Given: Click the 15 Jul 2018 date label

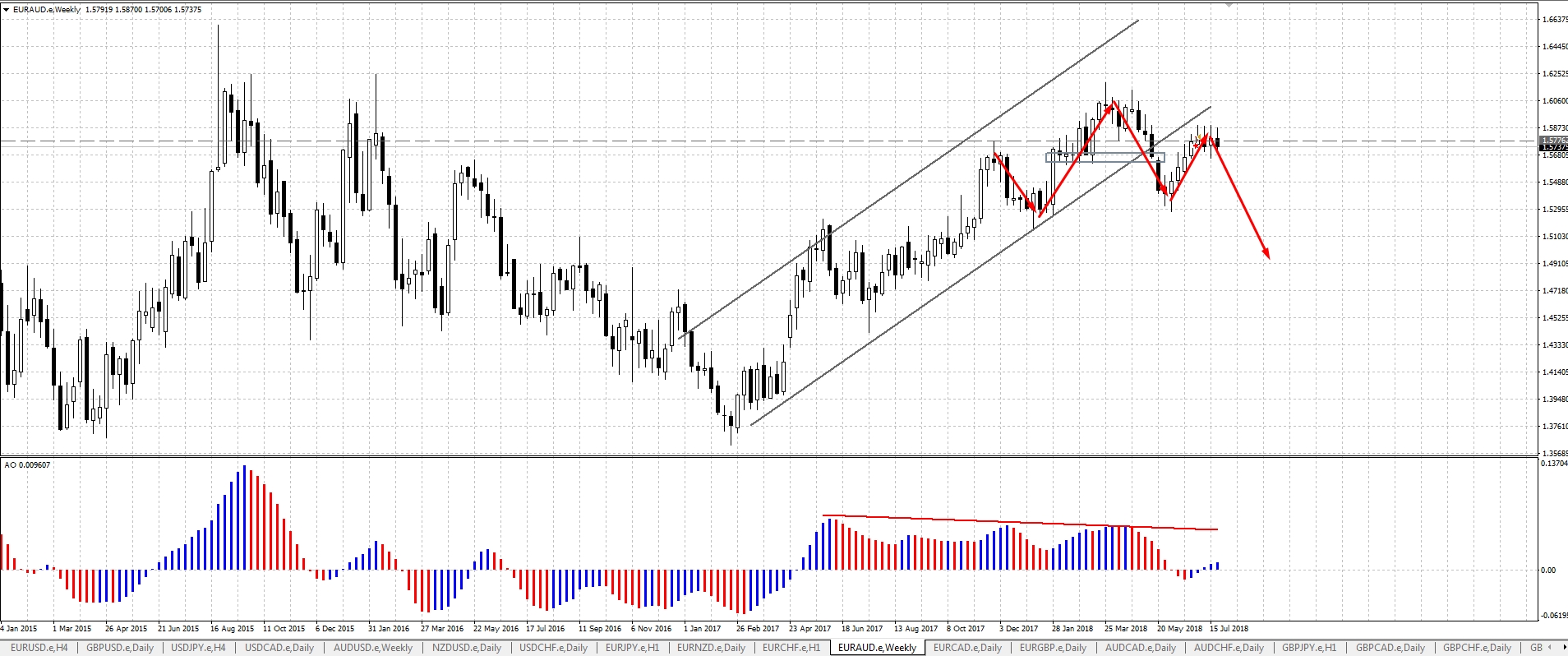Looking at the screenshot, I should pyautogui.click(x=1229, y=628).
